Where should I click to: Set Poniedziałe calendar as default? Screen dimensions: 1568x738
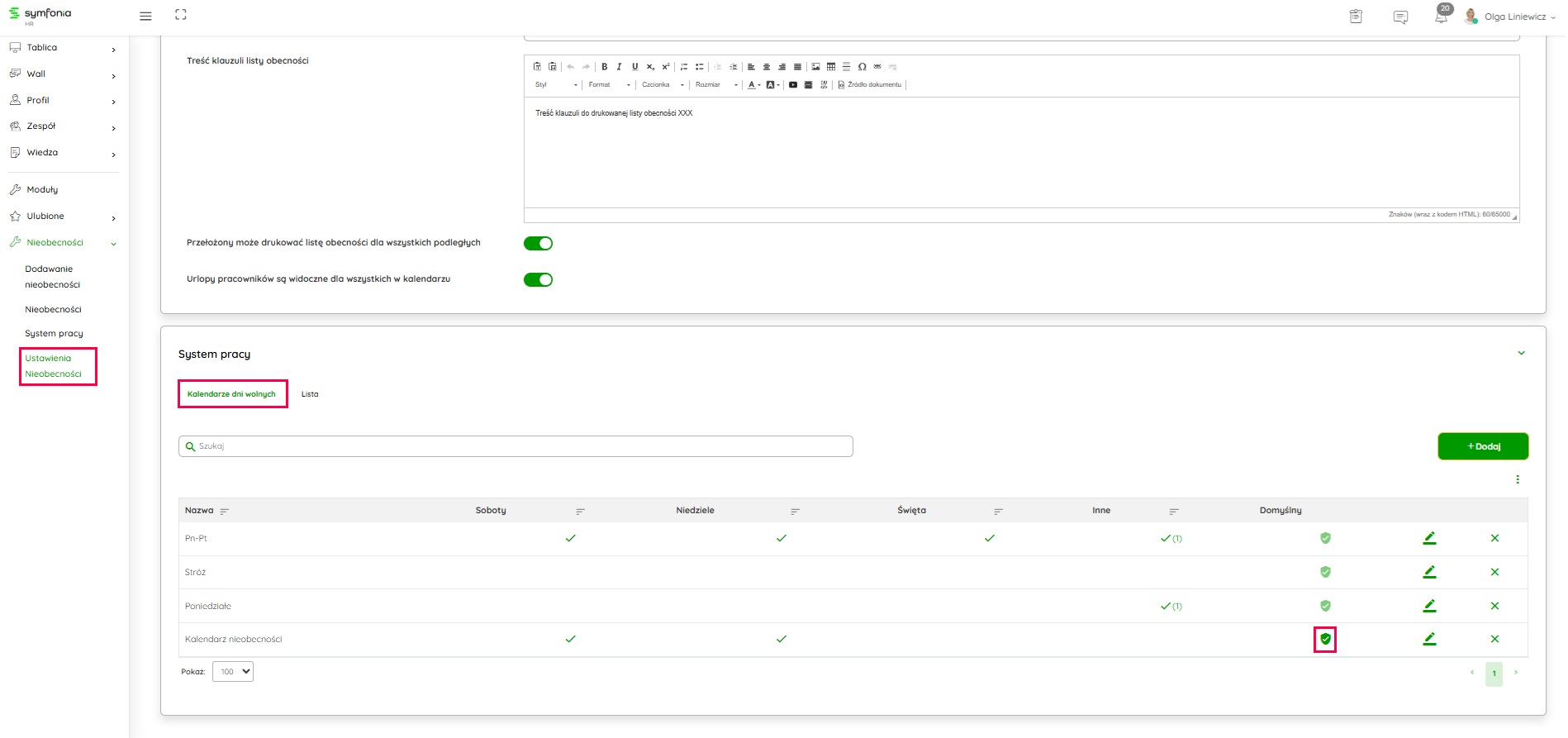[1325, 606]
